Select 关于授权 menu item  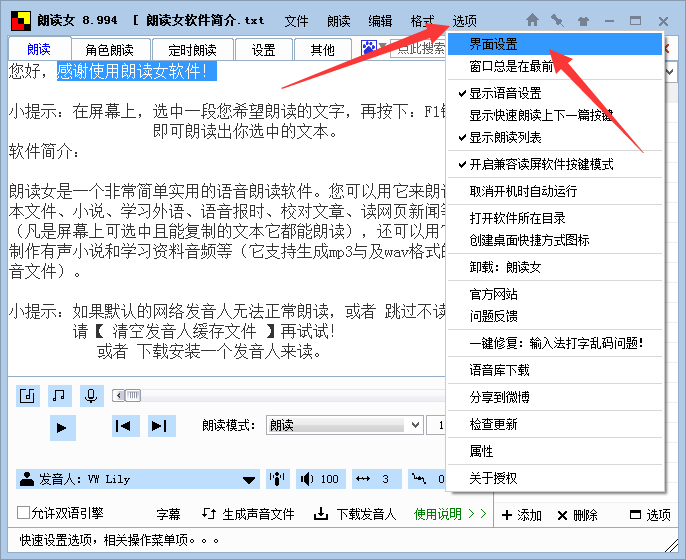555,478
